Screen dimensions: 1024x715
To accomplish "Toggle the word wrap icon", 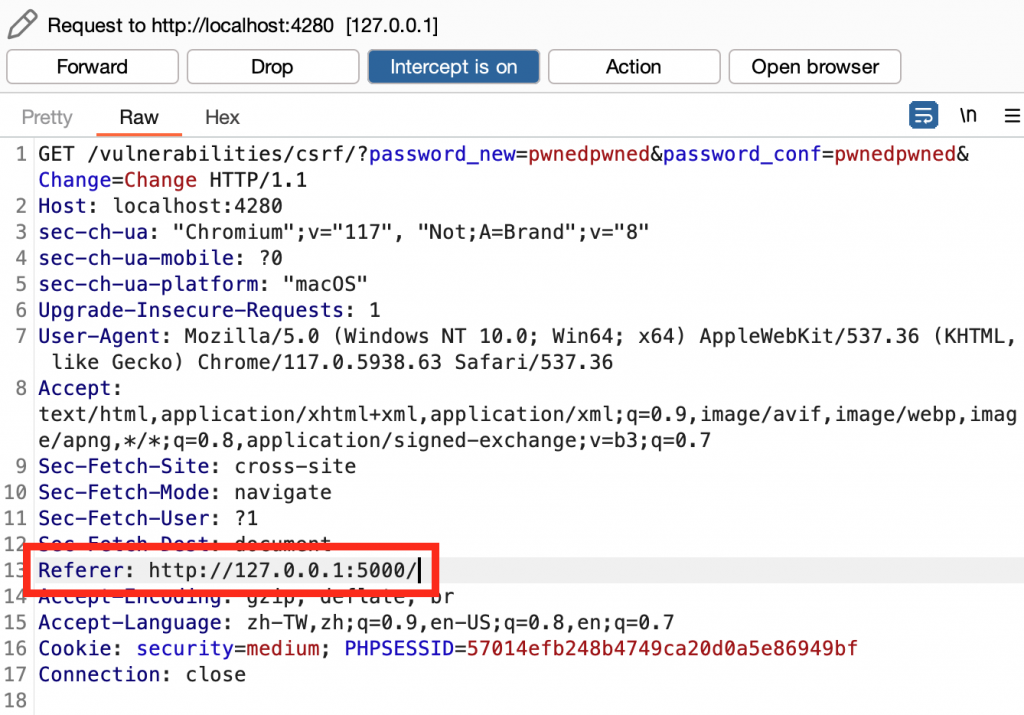I will point(923,116).
